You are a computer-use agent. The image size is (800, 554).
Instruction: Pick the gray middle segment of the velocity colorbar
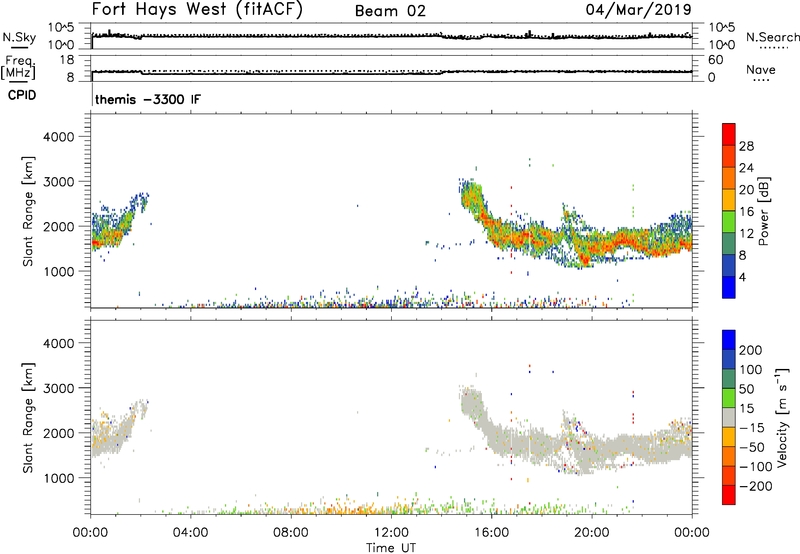[729, 417]
